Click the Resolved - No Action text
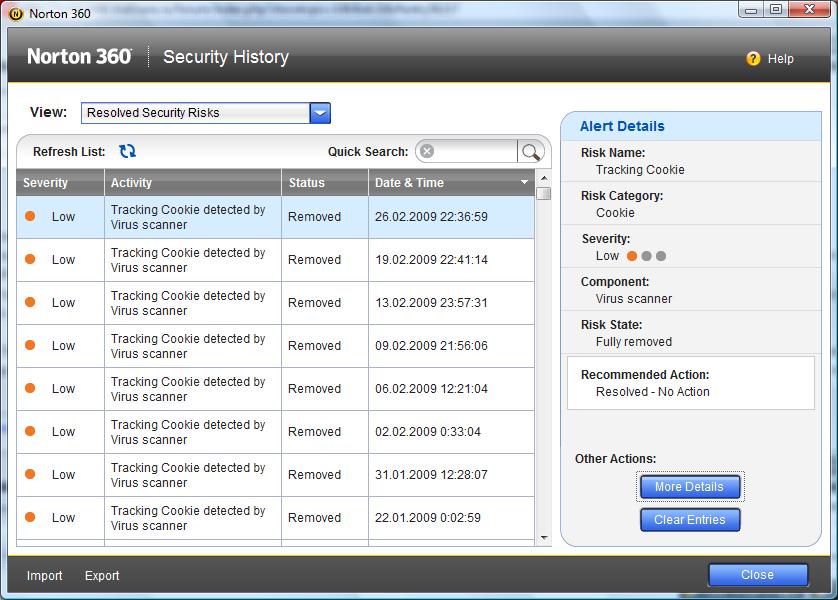Screen dimensions: 838x600 [653, 392]
